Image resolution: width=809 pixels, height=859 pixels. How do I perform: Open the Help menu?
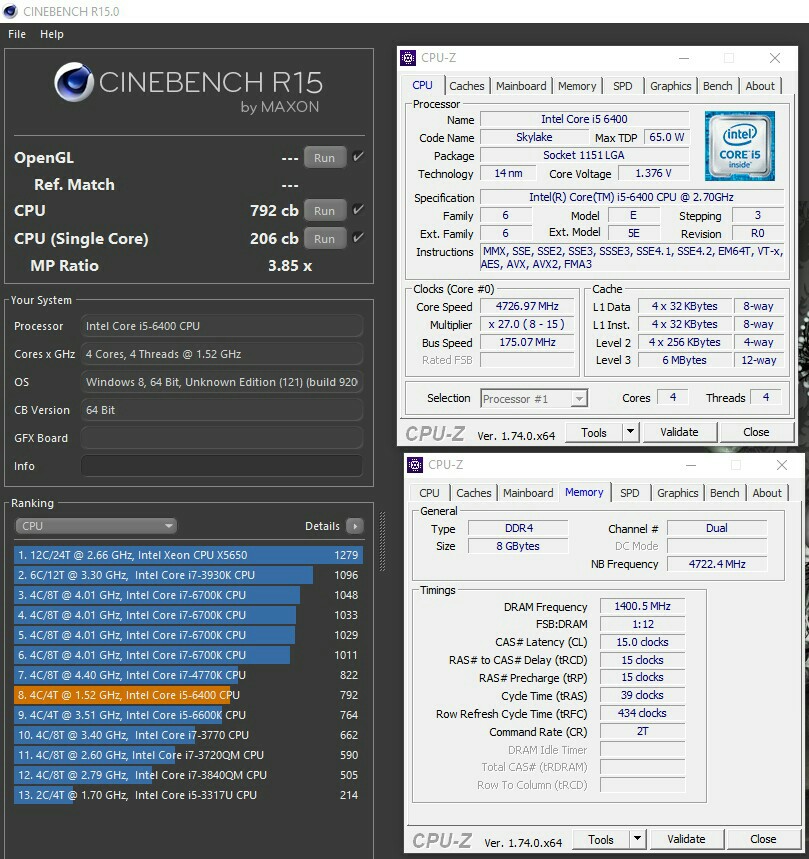tap(51, 34)
